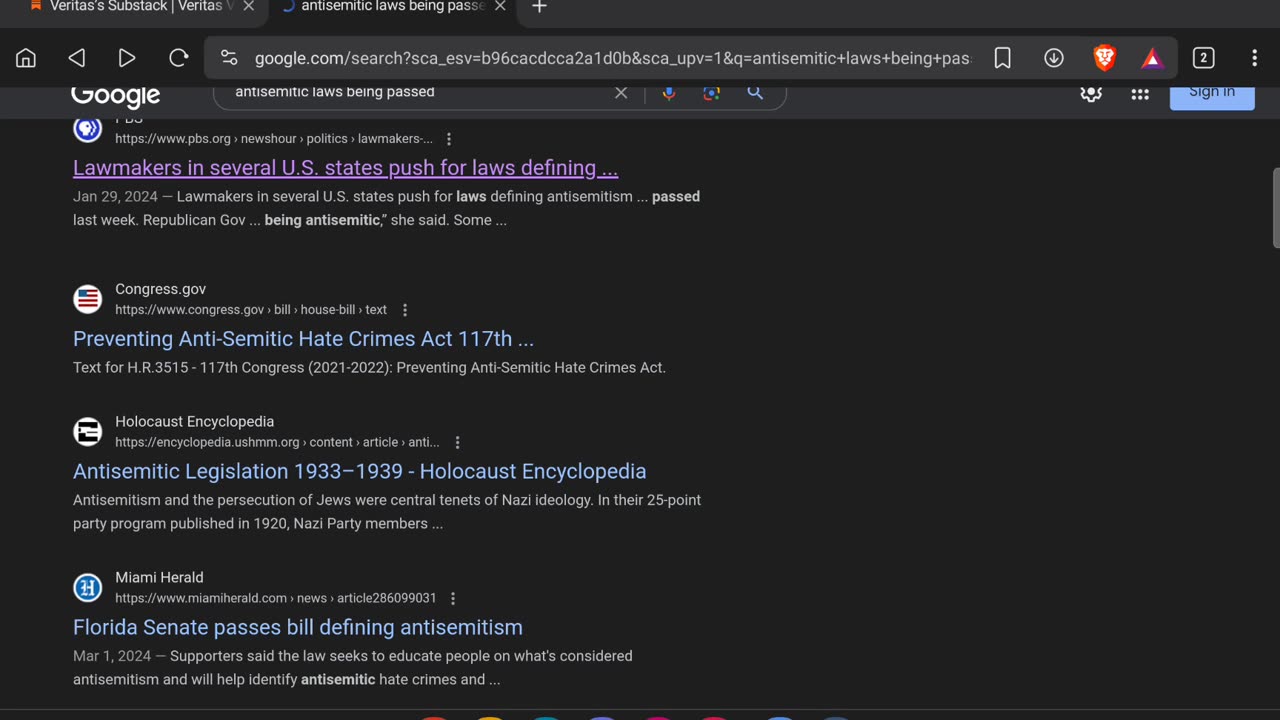Open the browser three-dot main menu

[1254, 58]
